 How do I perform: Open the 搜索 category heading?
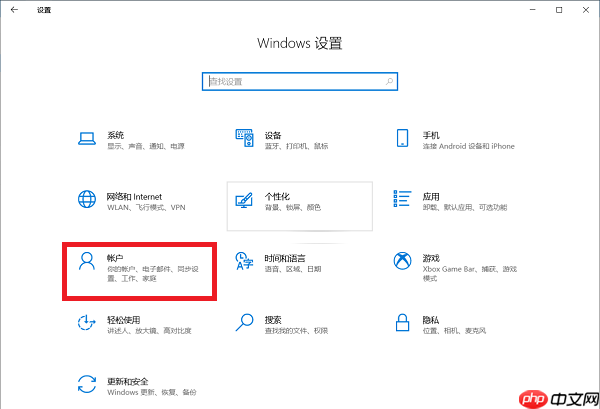point(273,320)
